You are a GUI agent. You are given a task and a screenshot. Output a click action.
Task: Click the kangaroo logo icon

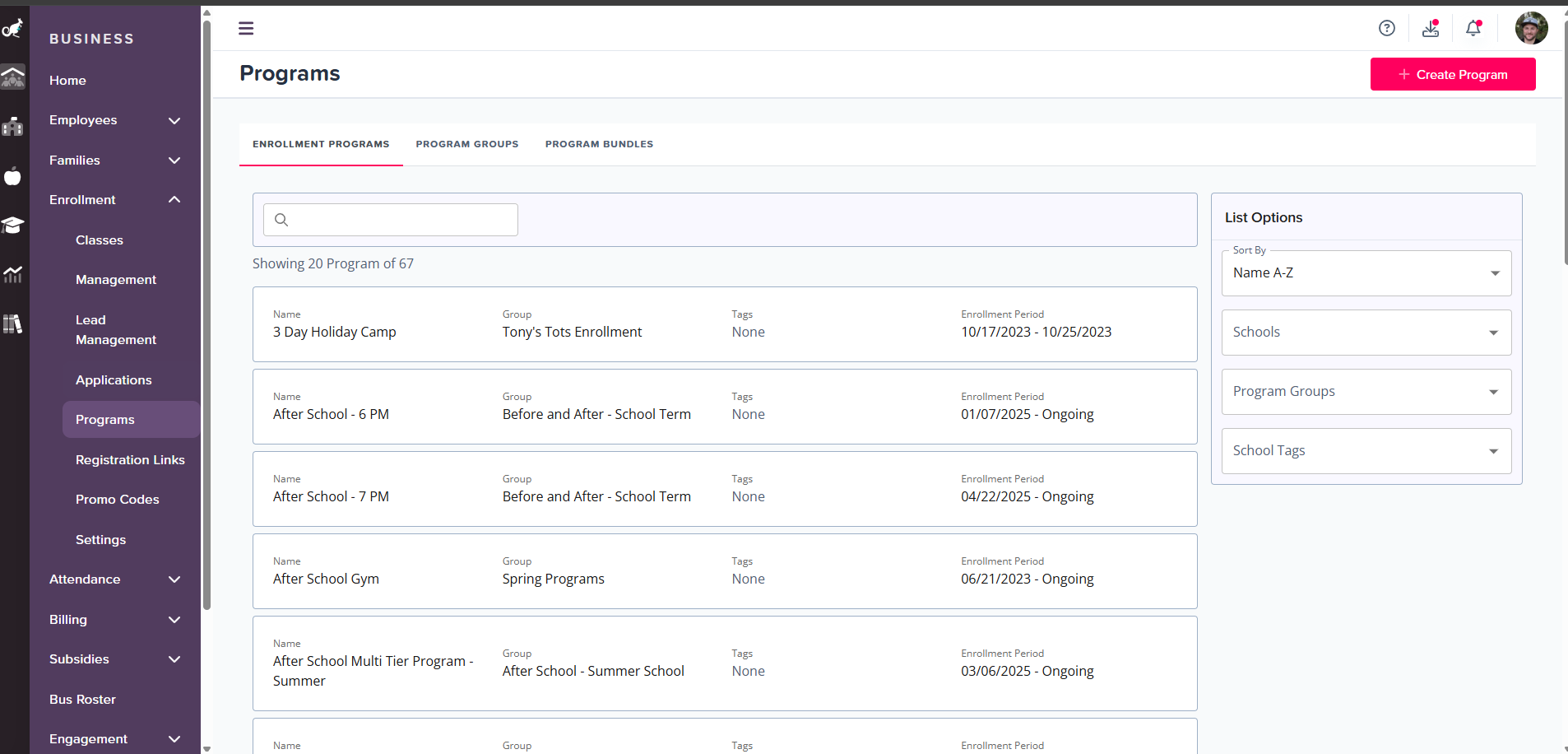pos(12,30)
